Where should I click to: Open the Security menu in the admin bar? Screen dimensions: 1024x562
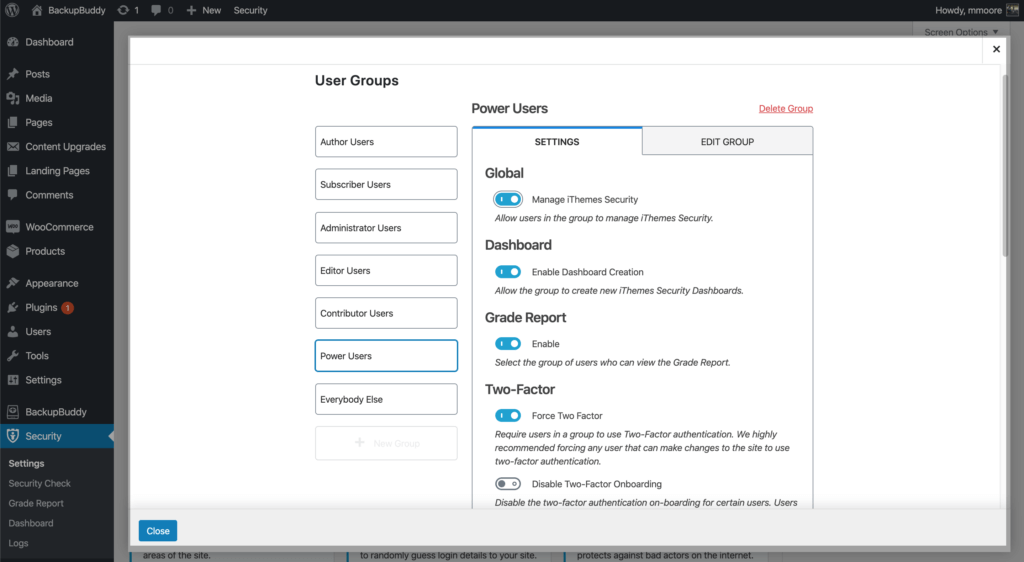pos(250,10)
